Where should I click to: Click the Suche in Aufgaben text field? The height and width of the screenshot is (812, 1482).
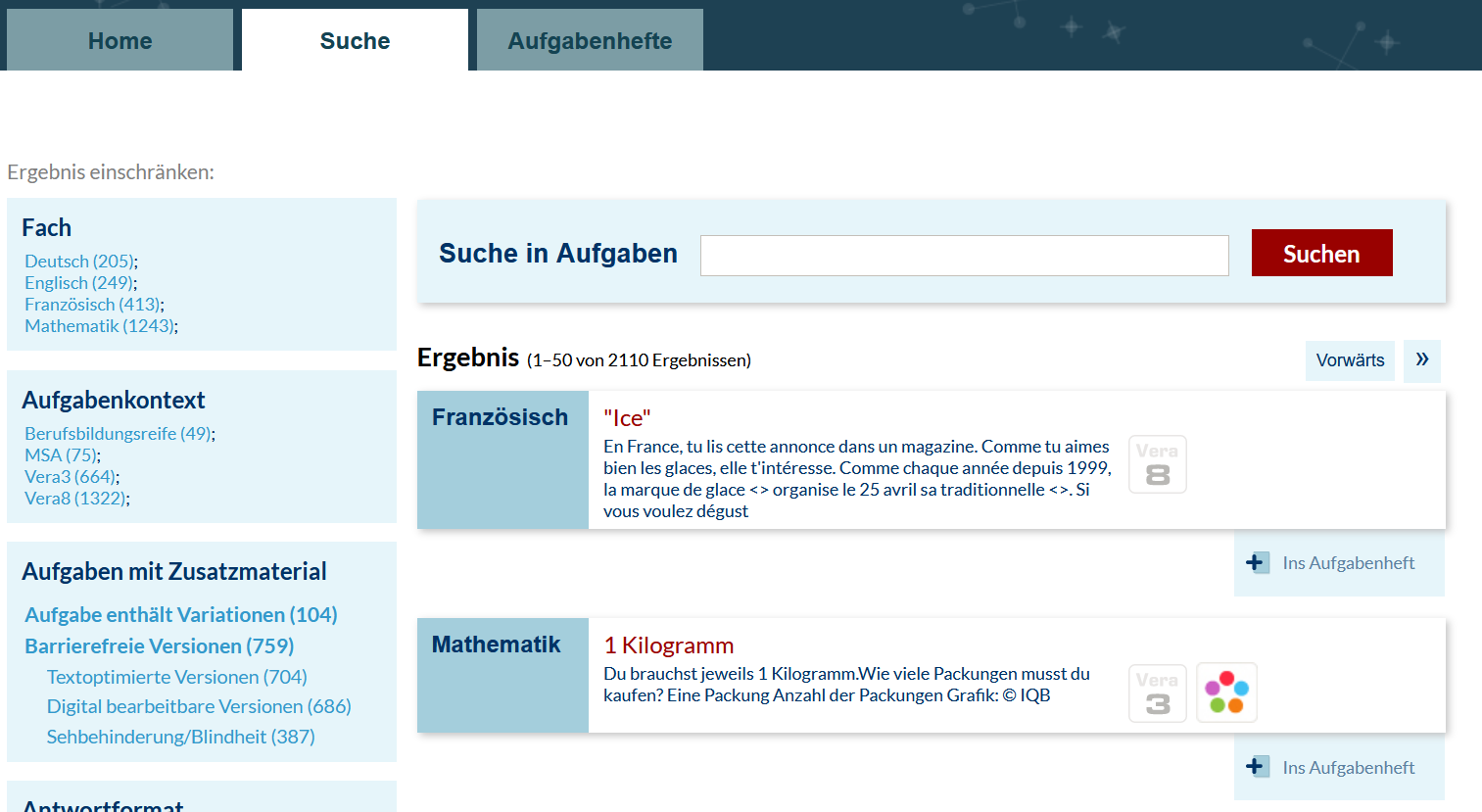pos(965,256)
